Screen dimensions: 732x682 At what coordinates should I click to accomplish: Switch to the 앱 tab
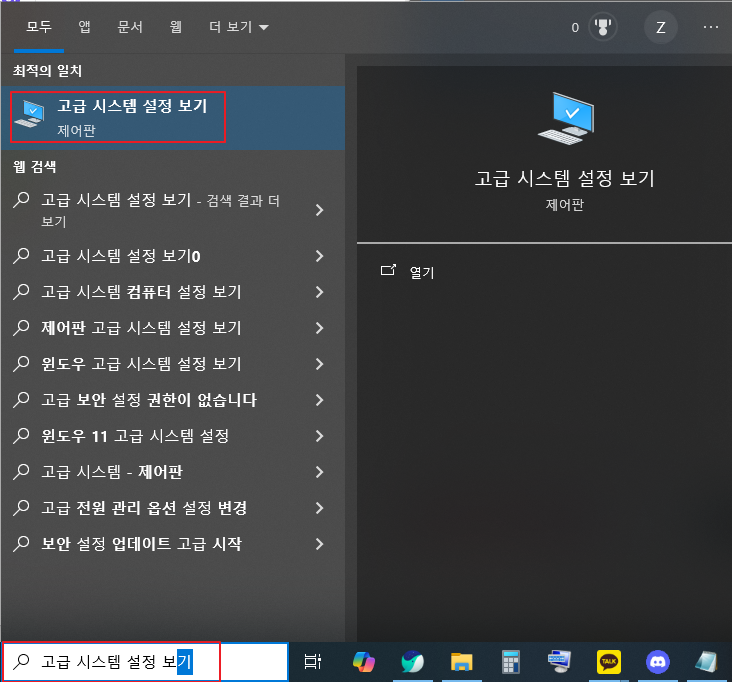click(84, 27)
